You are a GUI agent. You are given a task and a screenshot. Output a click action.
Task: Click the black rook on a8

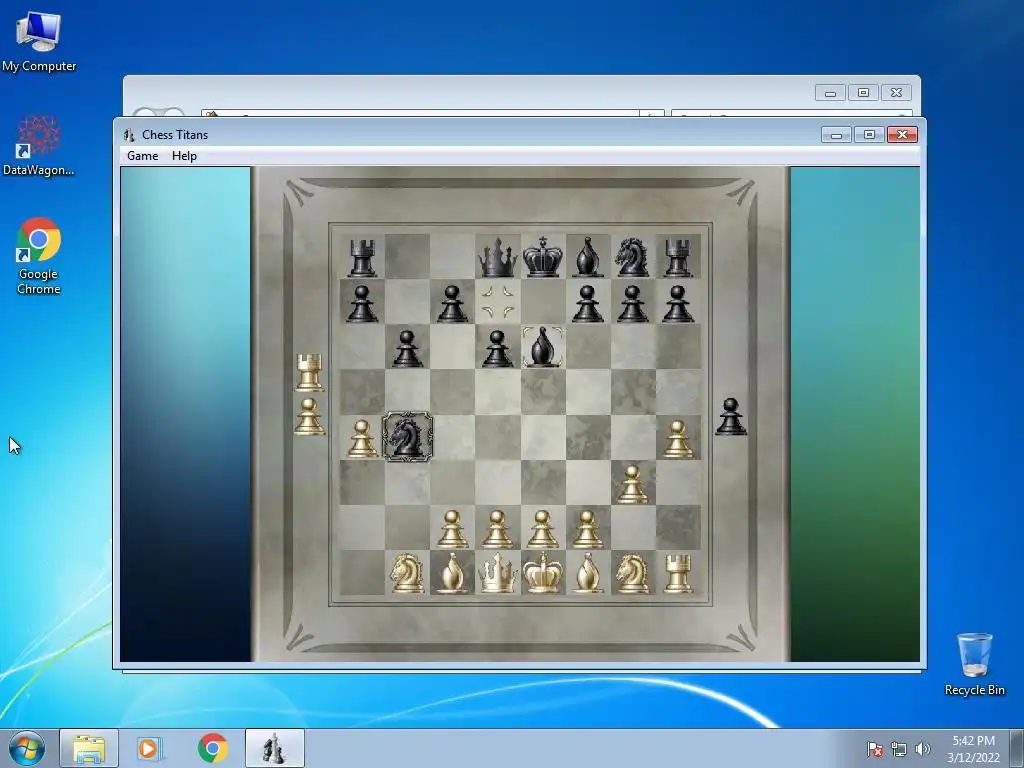click(x=362, y=258)
